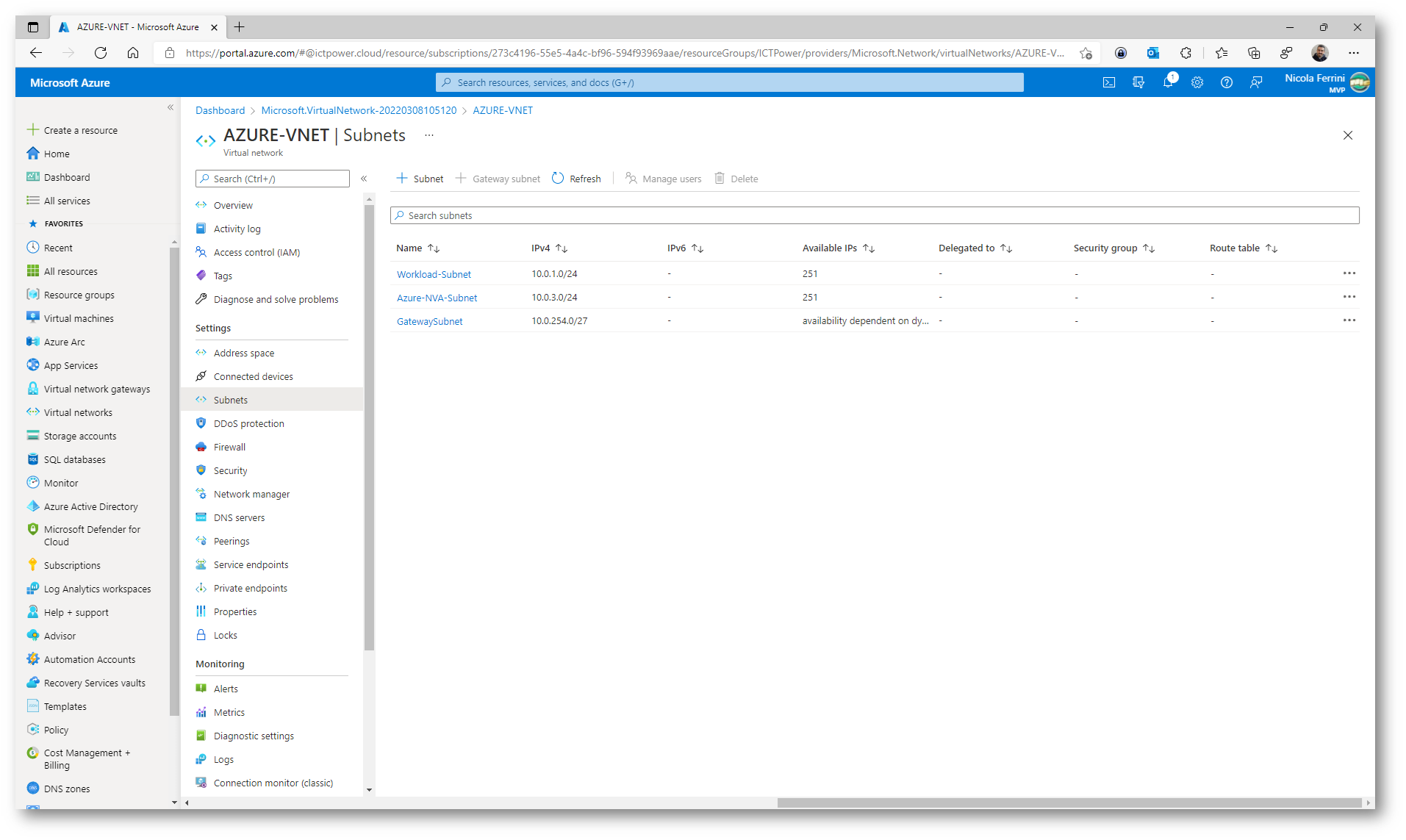This screenshot has width=1406, height=840.
Task: Open browser favorites star-list icon
Action: point(1222,53)
